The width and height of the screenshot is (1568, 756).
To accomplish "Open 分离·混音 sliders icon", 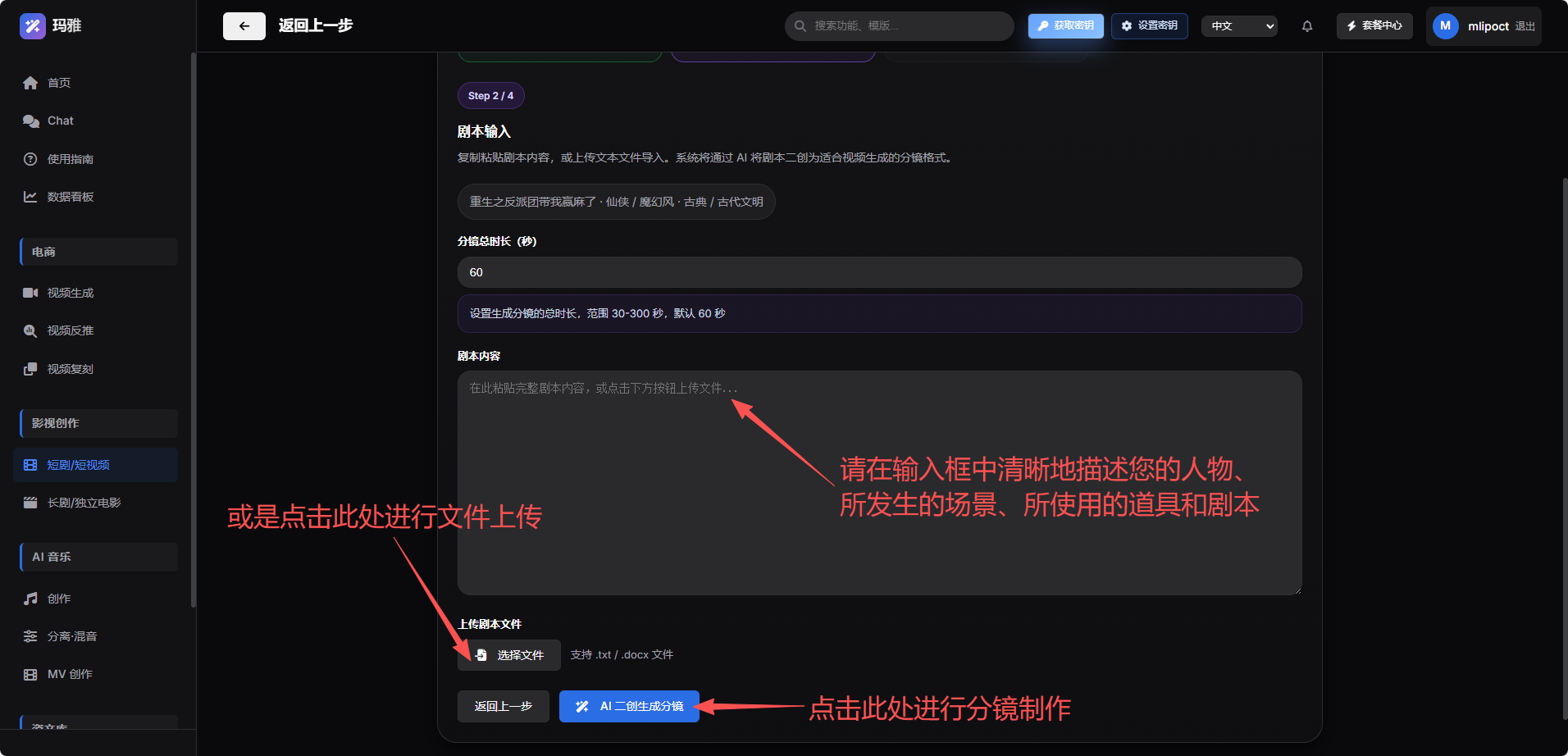I will tap(30, 636).
